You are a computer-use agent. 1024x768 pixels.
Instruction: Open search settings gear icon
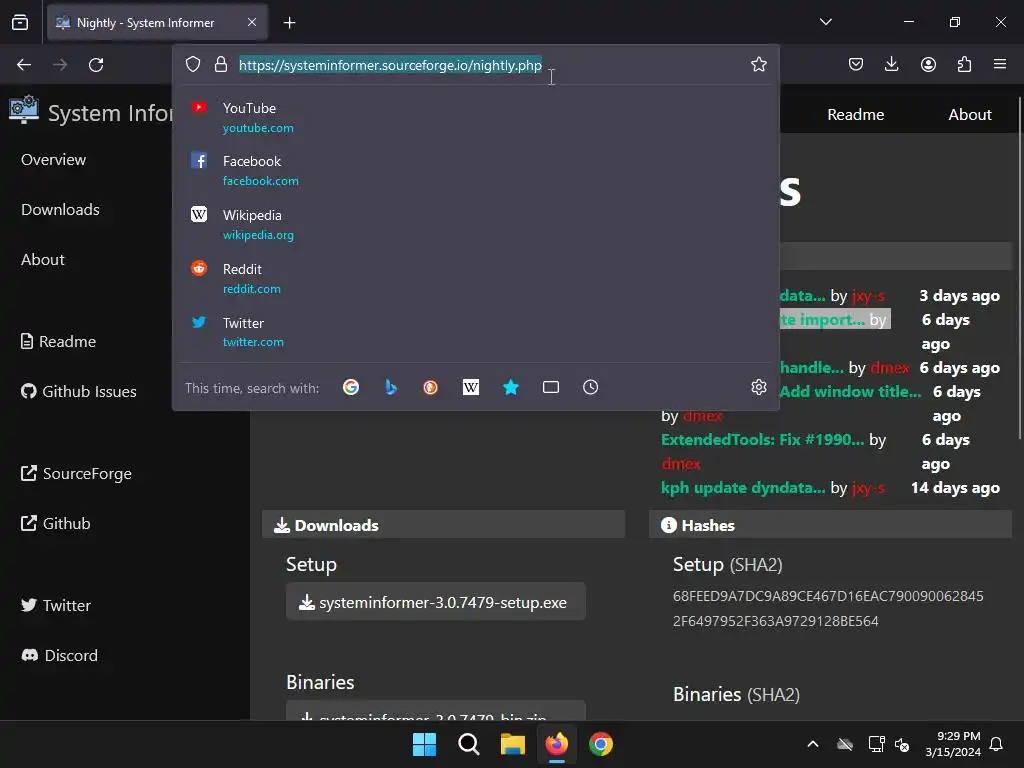pyautogui.click(x=758, y=387)
